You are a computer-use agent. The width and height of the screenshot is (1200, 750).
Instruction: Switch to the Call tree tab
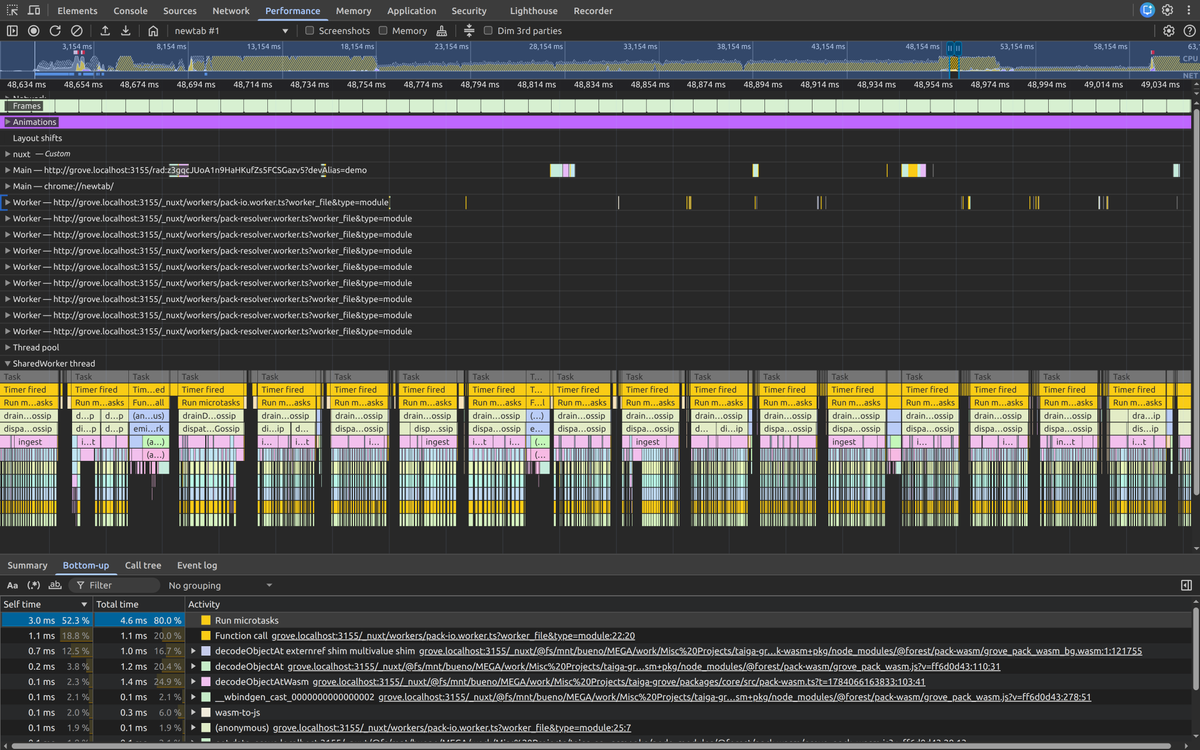(143, 566)
